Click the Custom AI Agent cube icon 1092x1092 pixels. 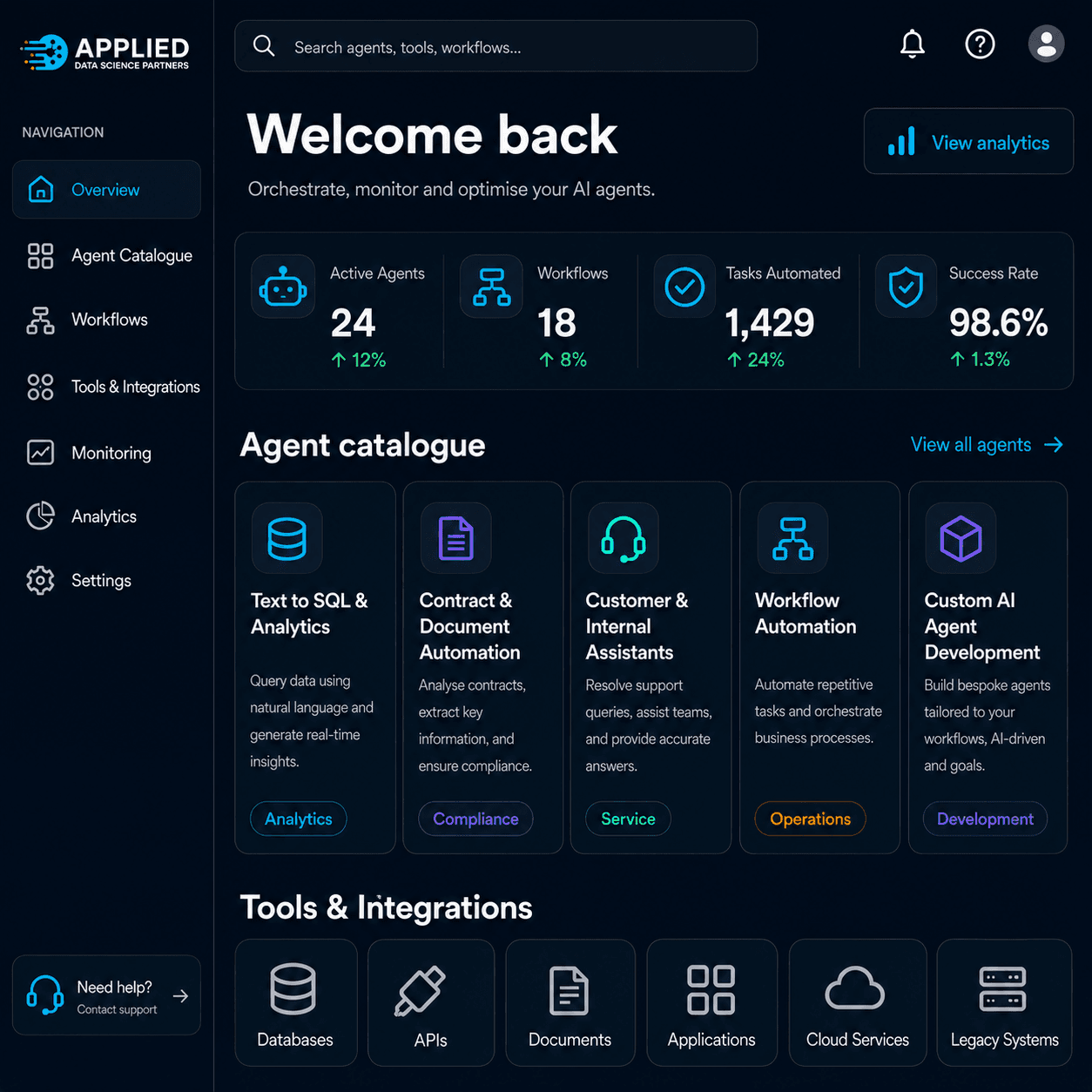coord(961,538)
